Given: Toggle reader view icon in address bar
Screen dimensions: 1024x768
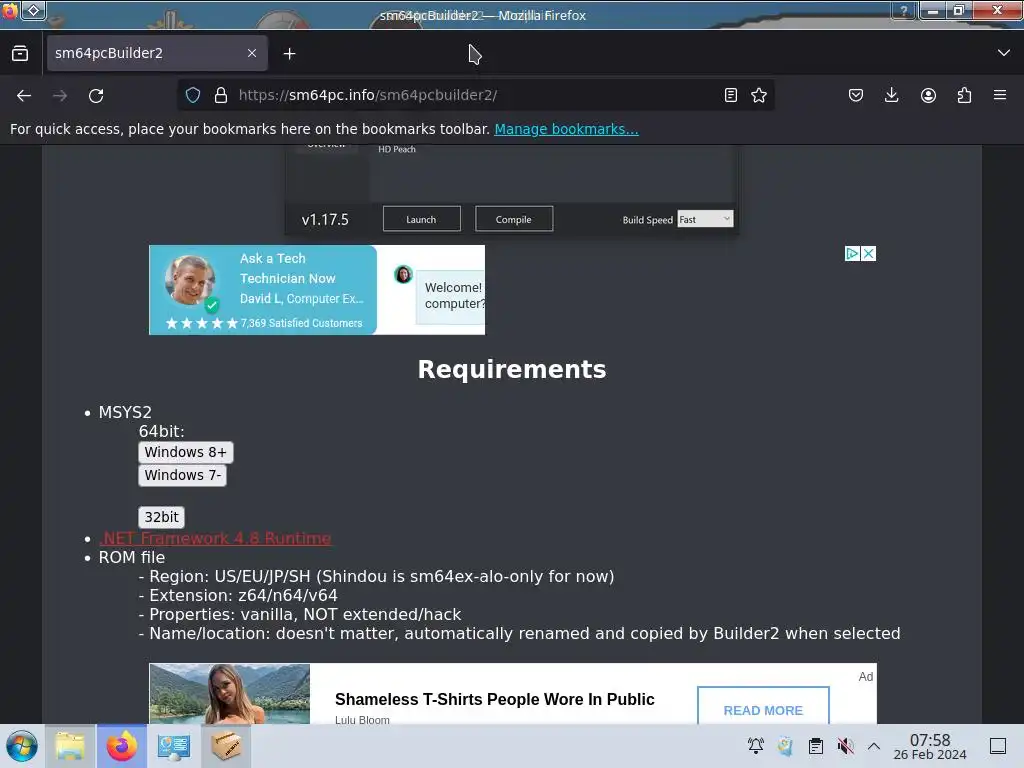Looking at the screenshot, I should tap(731, 95).
